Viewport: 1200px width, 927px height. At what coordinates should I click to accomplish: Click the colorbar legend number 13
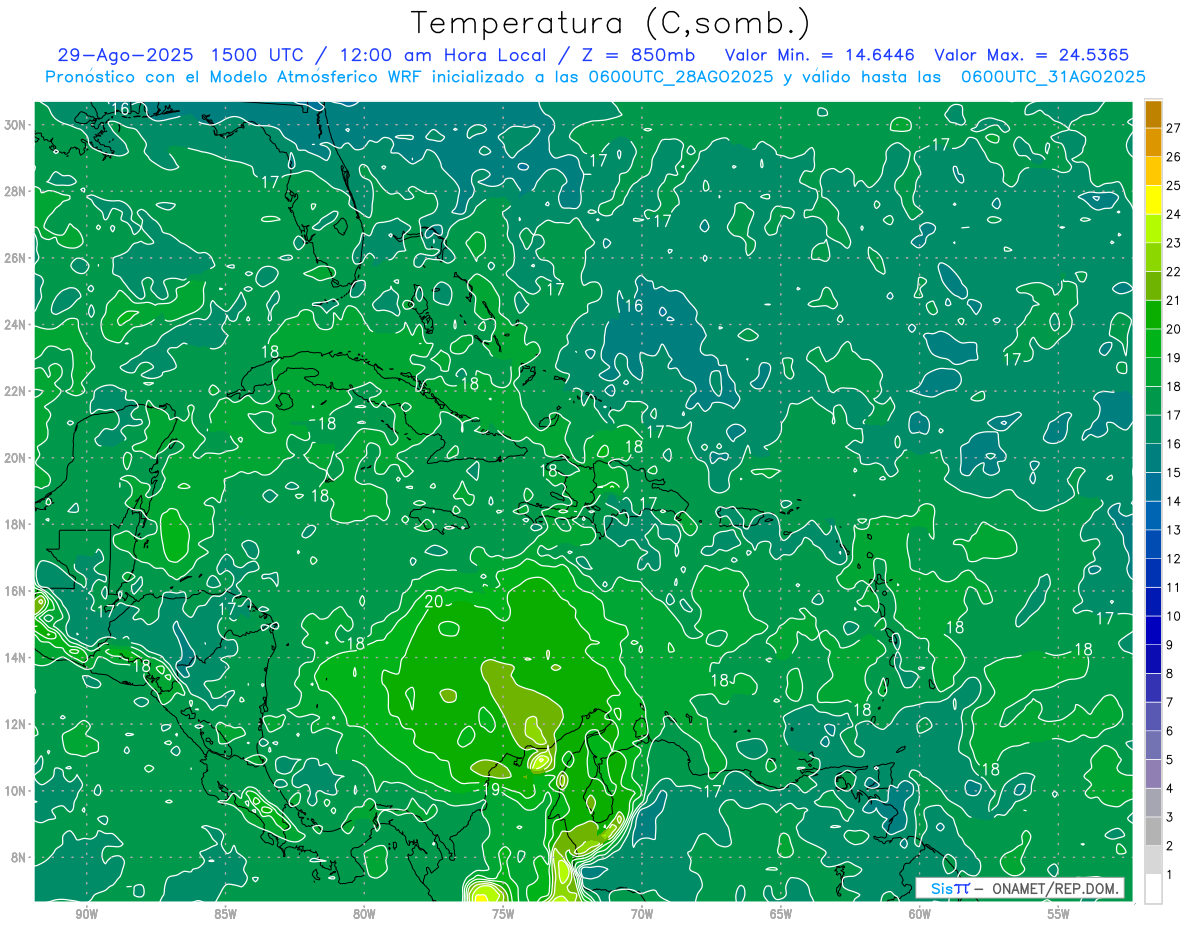pyautogui.click(x=1173, y=530)
